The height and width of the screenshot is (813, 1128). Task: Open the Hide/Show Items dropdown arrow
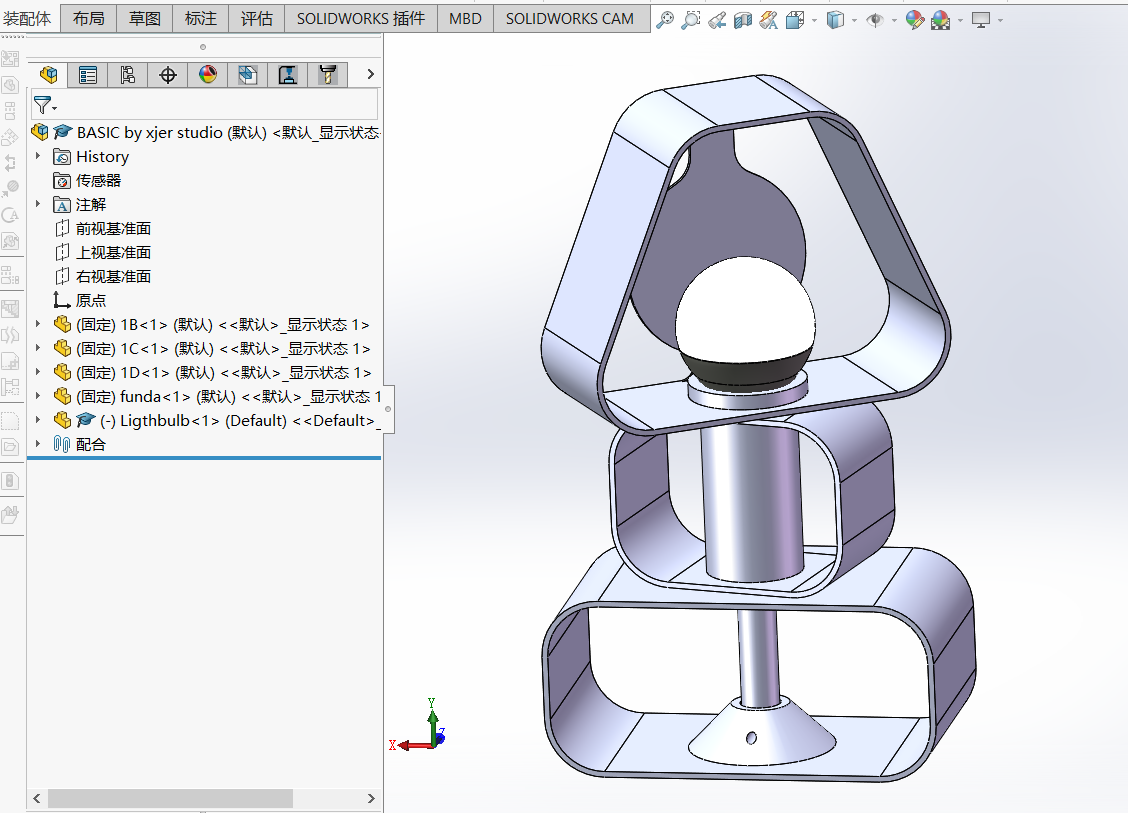pos(894,21)
